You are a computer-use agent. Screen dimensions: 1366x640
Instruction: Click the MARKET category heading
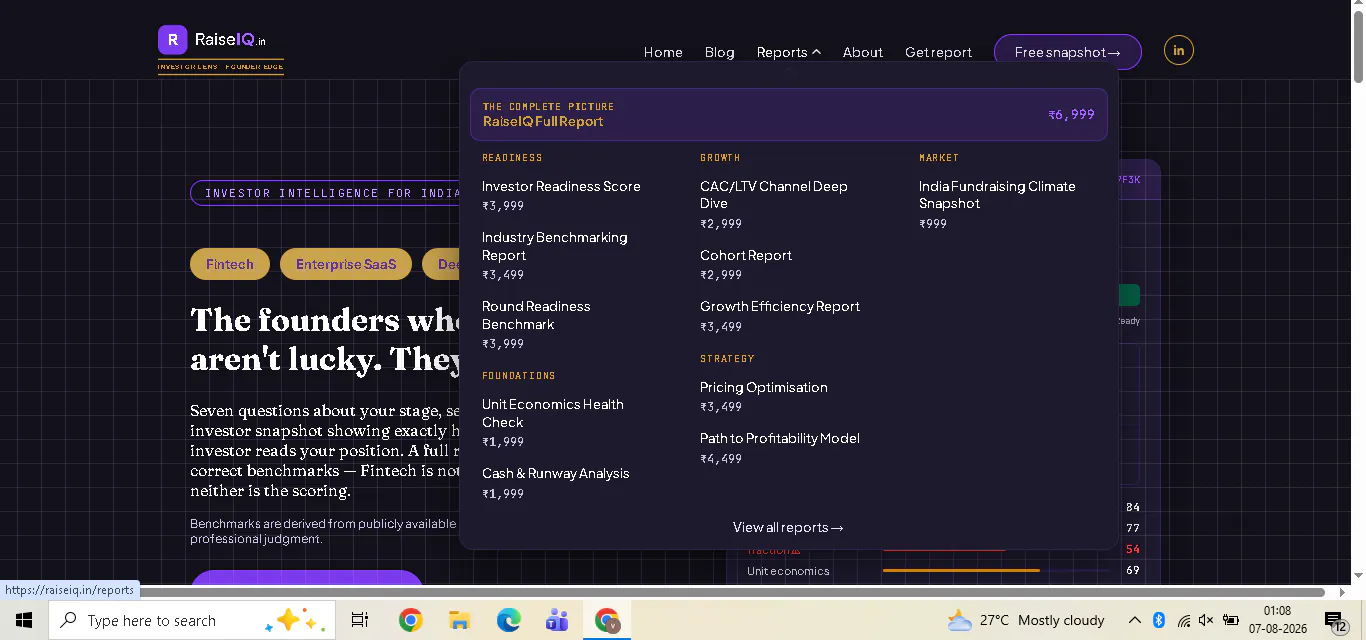coord(939,157)
